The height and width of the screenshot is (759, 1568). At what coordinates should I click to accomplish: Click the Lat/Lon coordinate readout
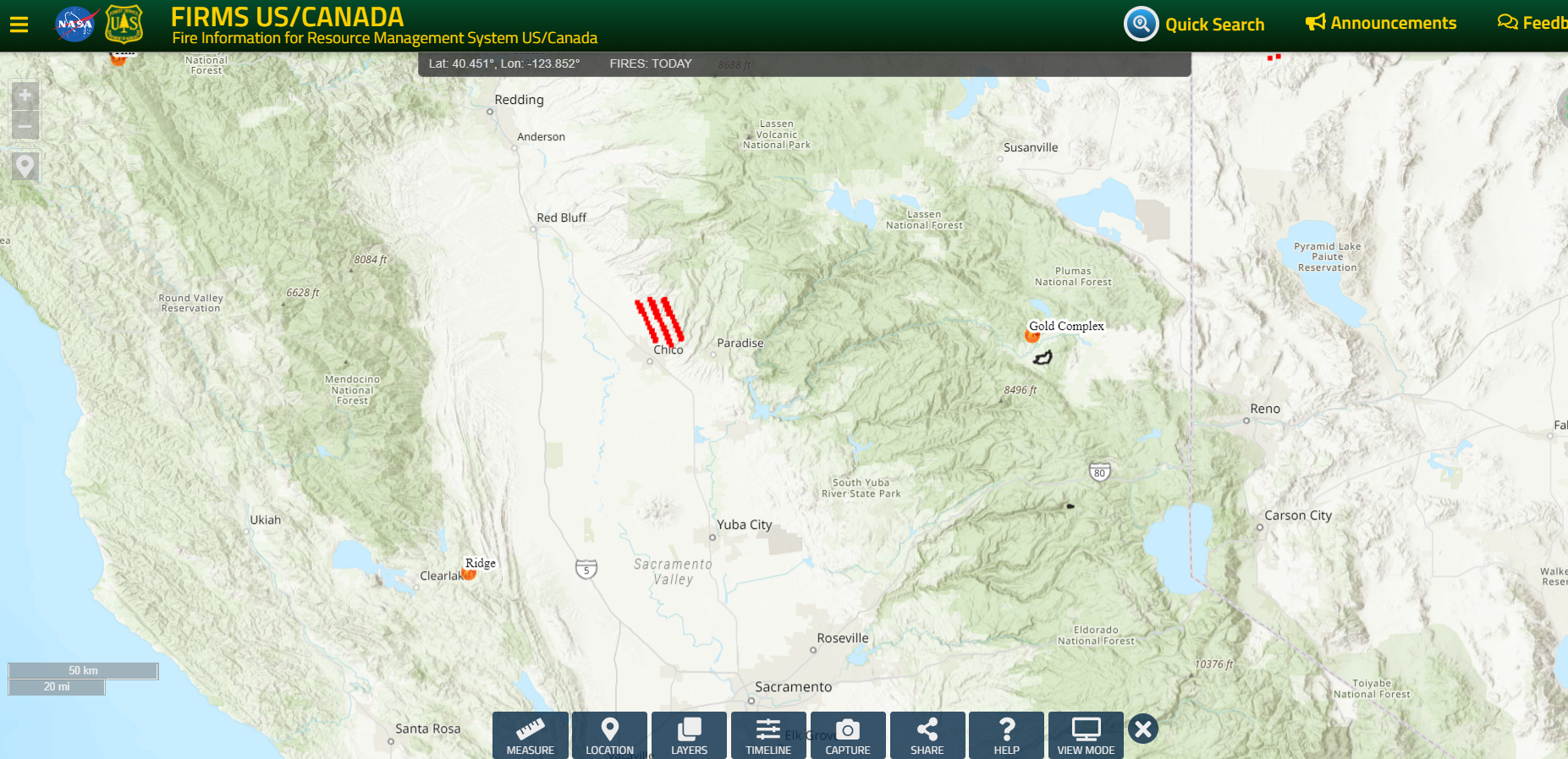click(x=504, y=63)
